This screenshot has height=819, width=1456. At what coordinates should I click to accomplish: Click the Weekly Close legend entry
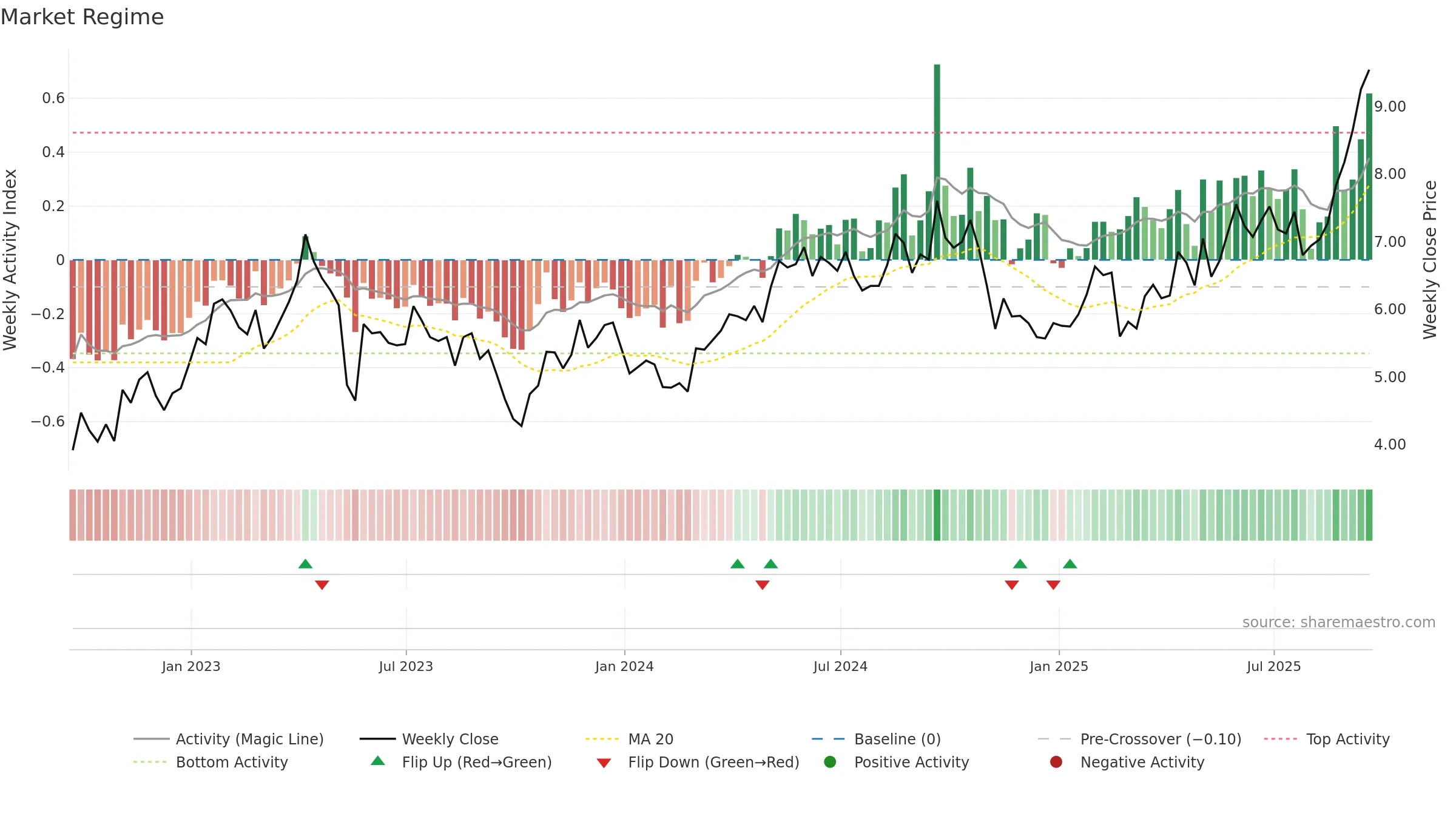[x=430, y=739]
